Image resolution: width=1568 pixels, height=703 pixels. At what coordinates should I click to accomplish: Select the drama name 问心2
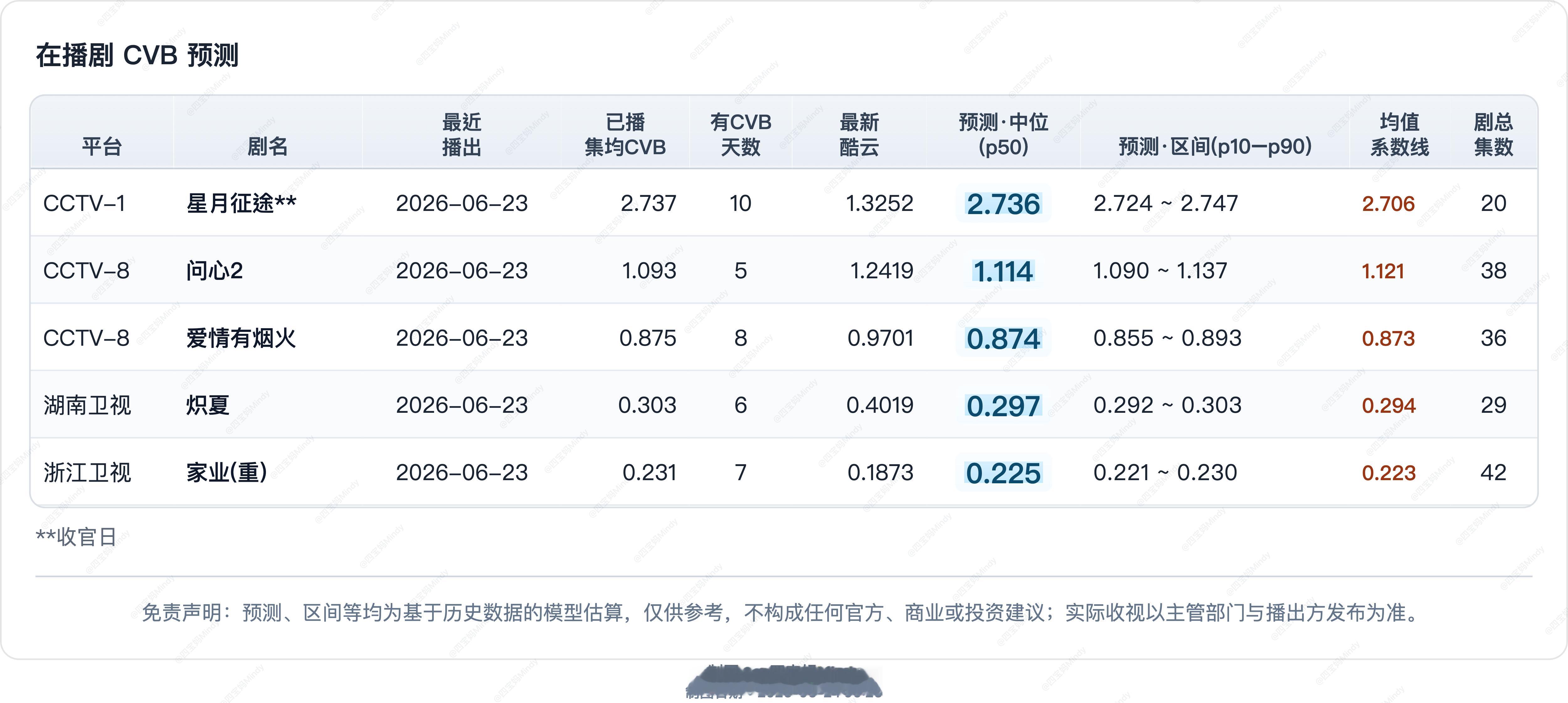point(214,270)
